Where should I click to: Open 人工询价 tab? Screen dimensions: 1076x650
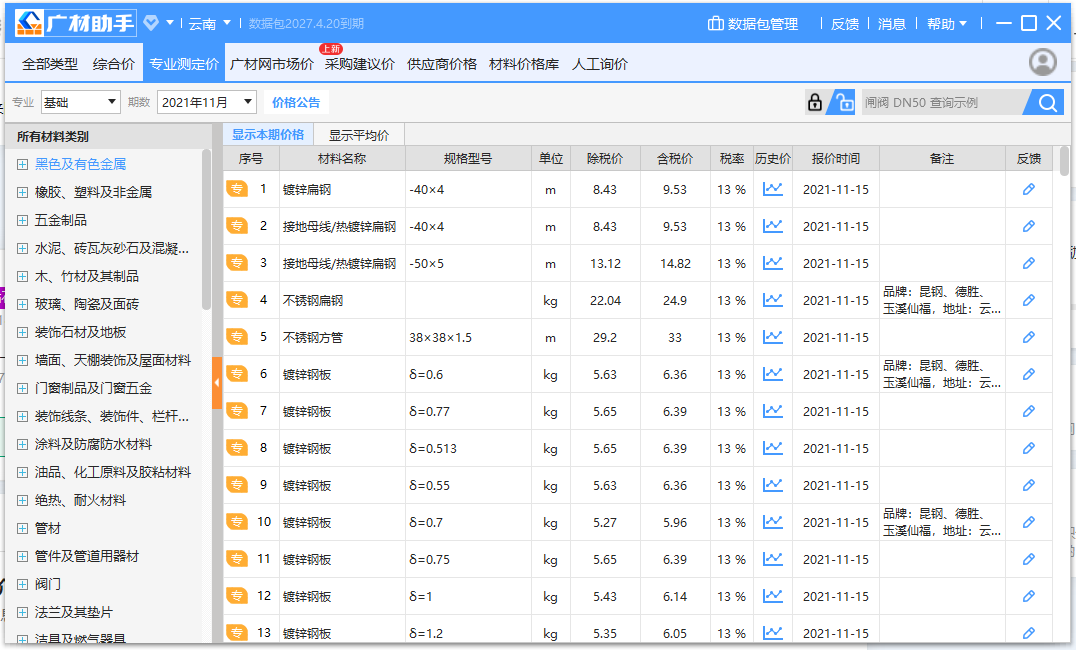point(600,64)
